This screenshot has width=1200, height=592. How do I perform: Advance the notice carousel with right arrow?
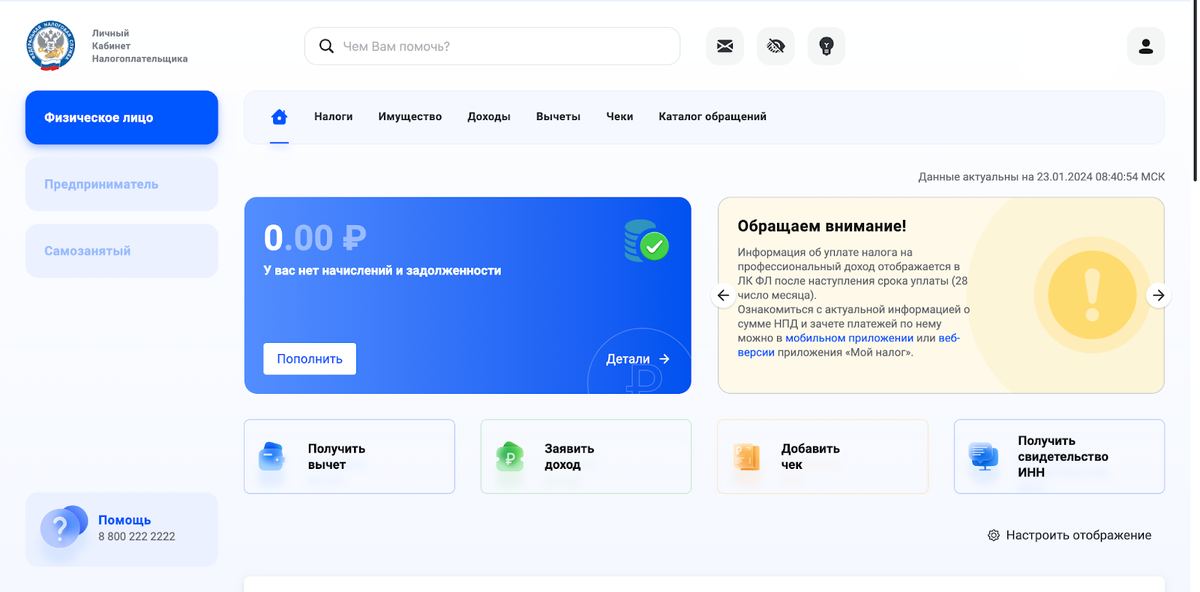click(x=1158, y=295)
